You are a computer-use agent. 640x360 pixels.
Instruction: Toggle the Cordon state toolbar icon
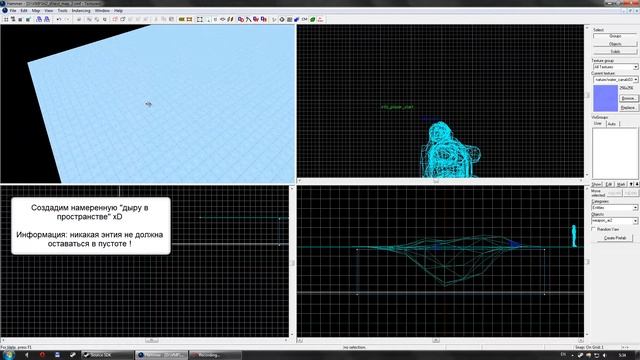click(182, 19)
